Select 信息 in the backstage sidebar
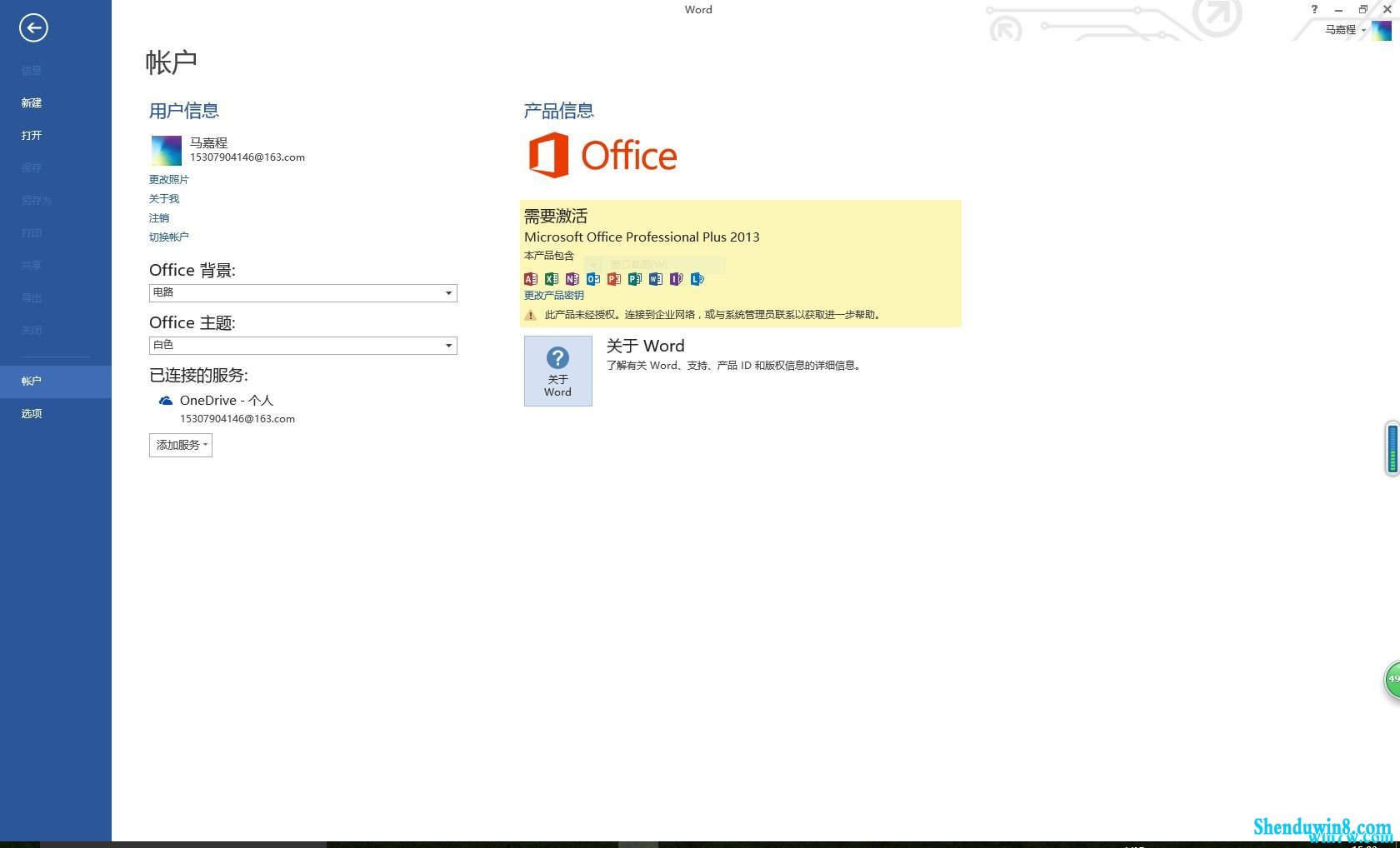1400x848 pixels. (56, 70)
